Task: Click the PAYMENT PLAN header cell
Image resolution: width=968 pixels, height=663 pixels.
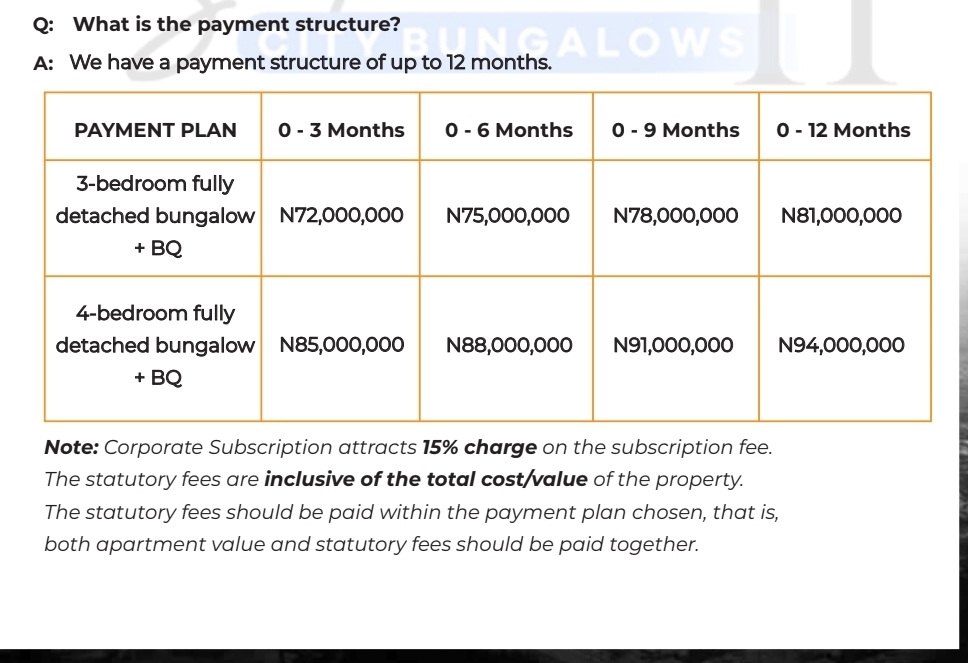Action: pyautogui.click(x=153, y=130)
